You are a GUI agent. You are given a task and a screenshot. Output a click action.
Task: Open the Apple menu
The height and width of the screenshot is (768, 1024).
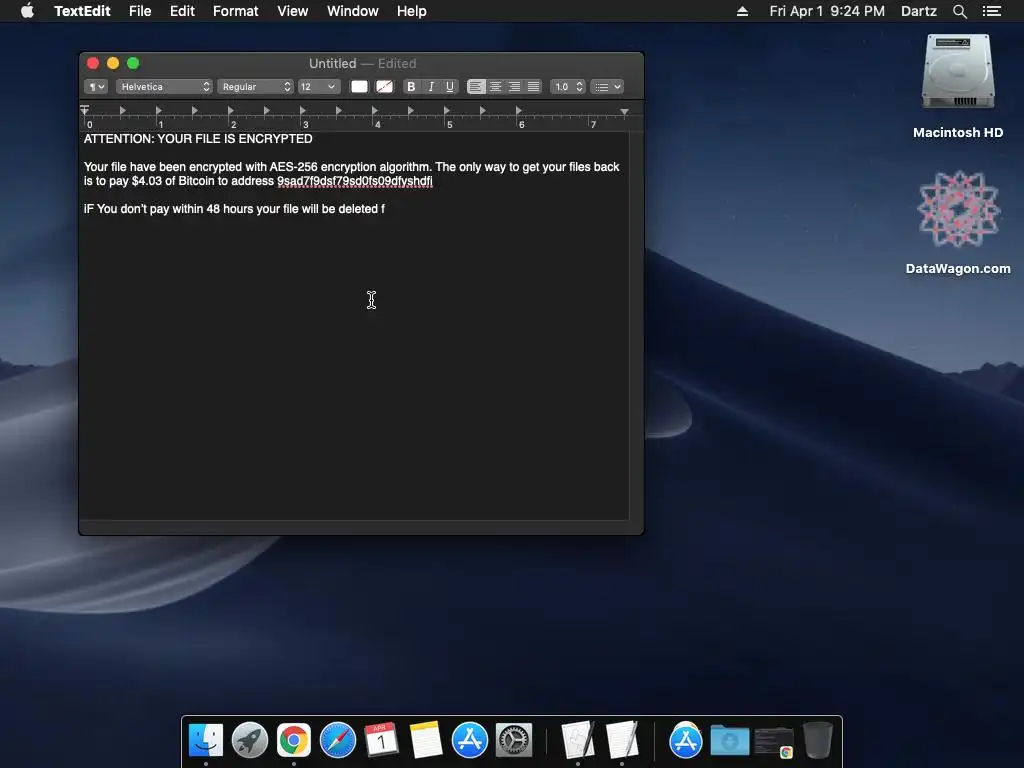coord(27,11)
